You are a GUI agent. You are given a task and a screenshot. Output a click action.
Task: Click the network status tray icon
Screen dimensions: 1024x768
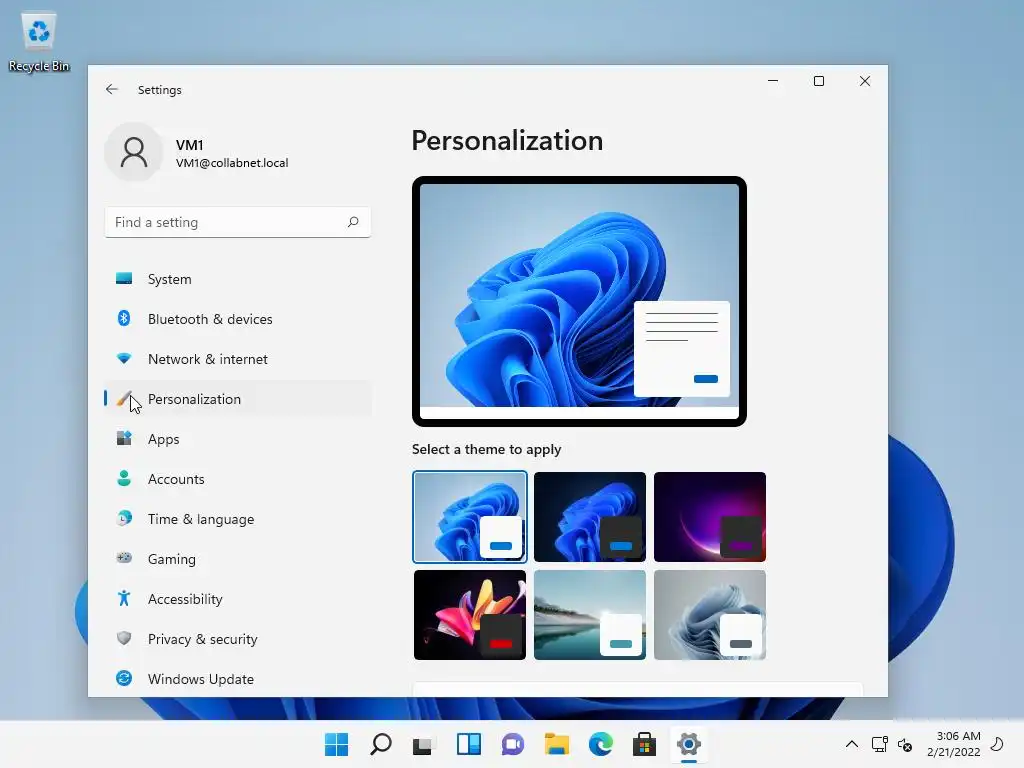879,744
